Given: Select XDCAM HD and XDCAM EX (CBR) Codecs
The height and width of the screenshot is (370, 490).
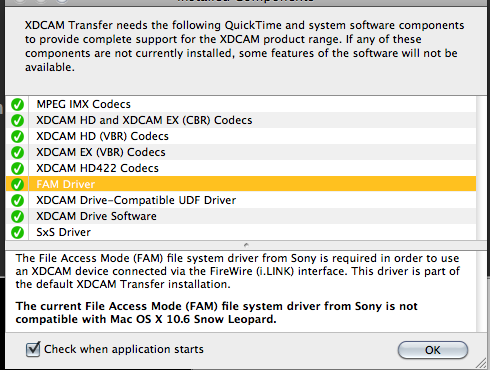Looking at the screenshot, I should click(x=241, y=120).
